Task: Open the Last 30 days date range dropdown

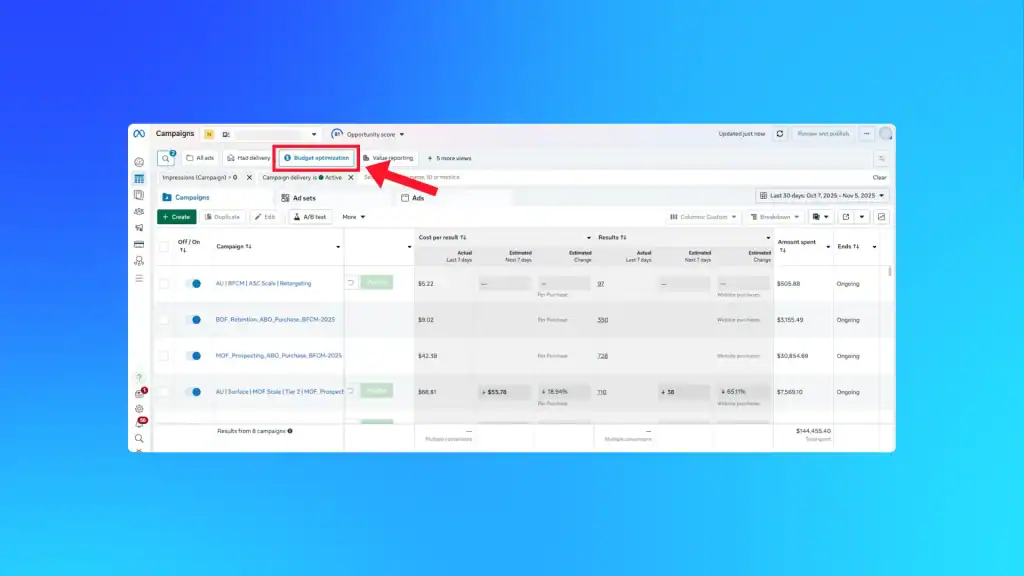Action: coord(822,196)
